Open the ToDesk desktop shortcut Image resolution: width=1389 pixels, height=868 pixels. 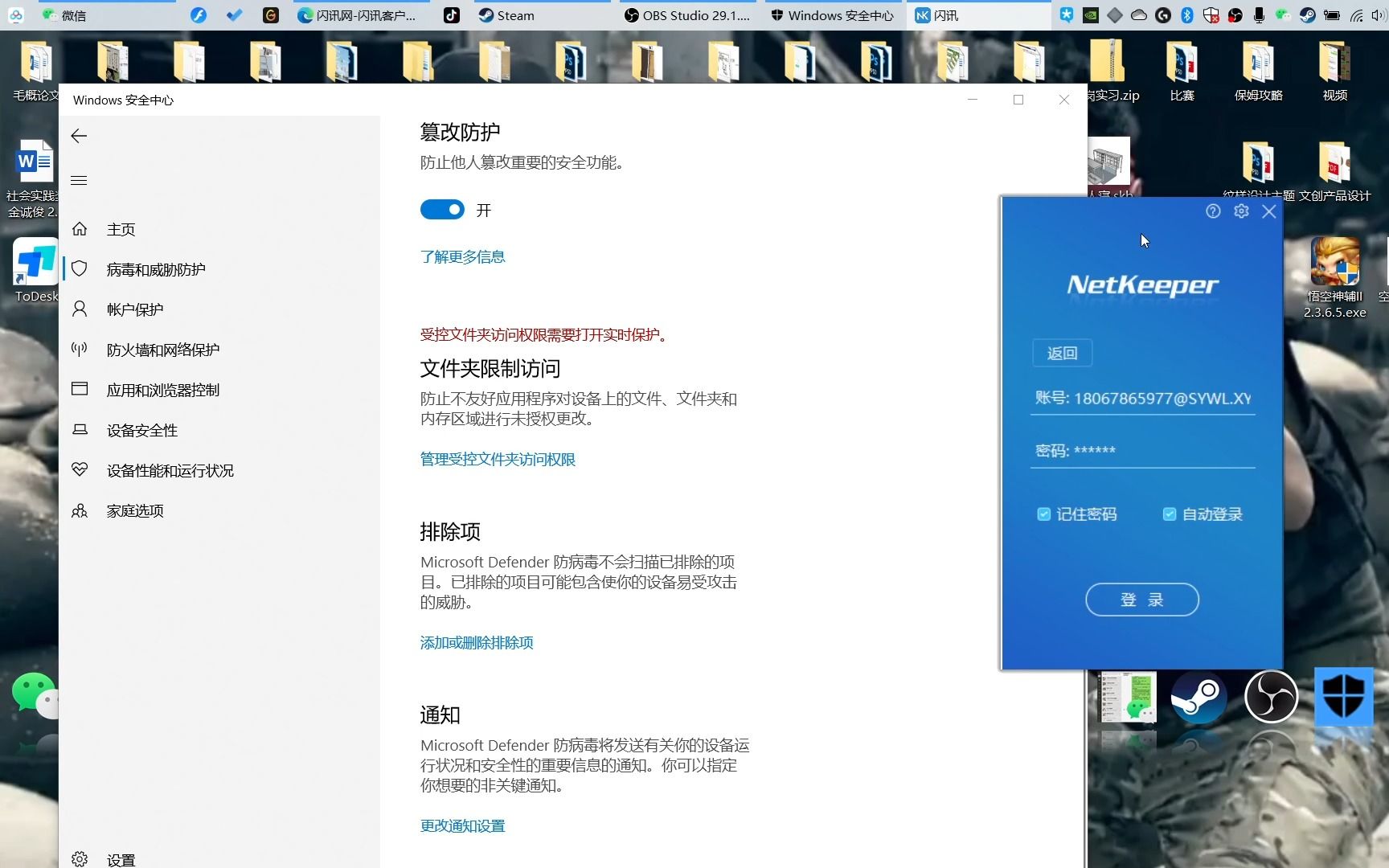(36, 272)
